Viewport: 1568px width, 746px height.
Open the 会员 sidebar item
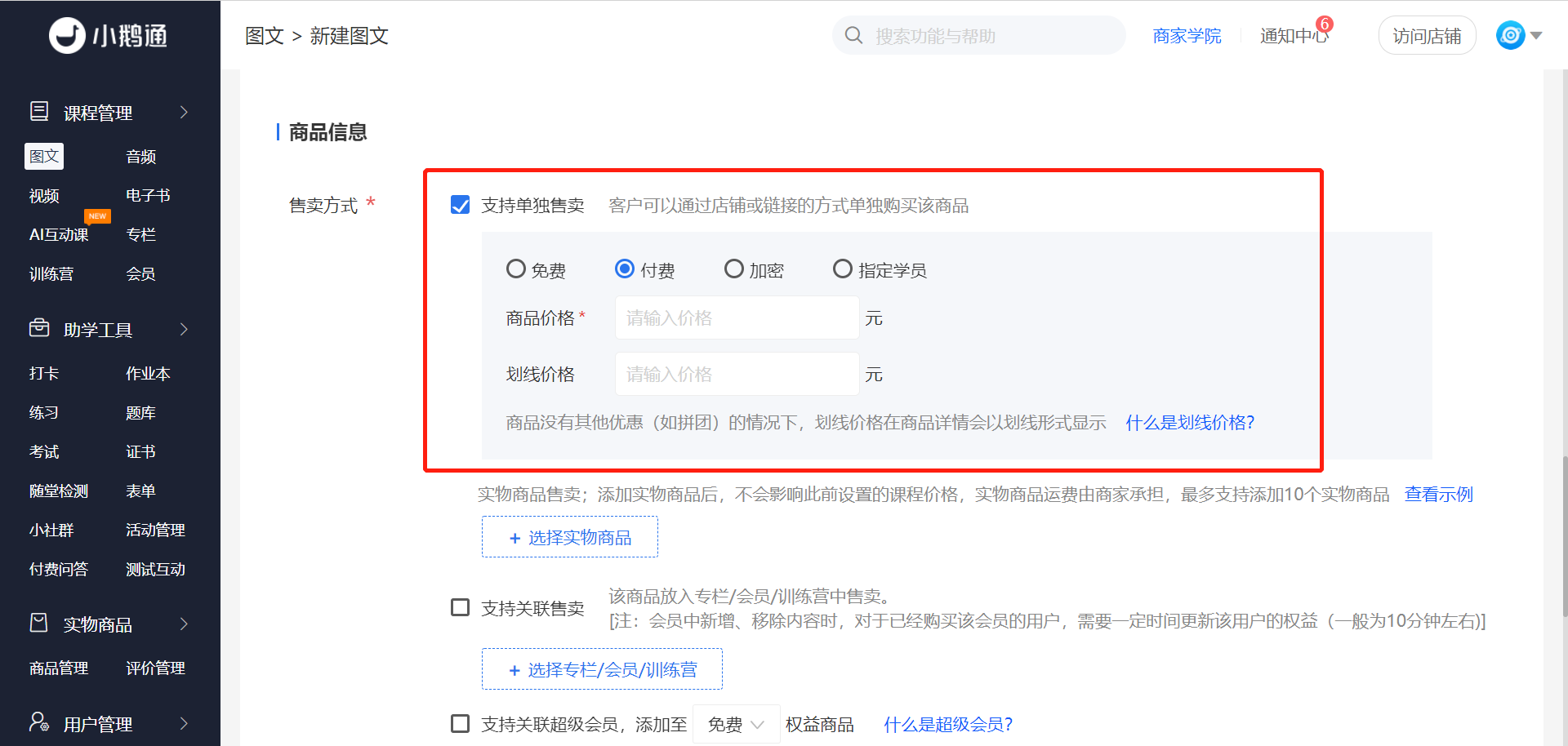141,273
